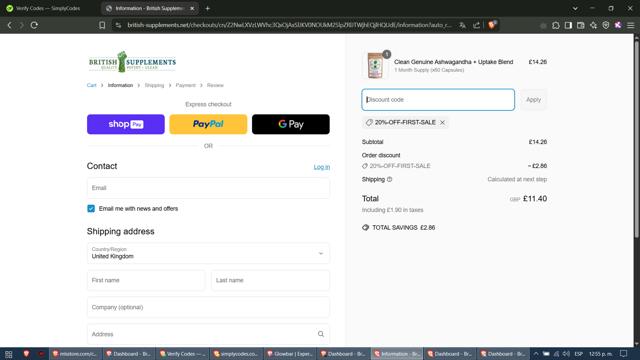
Task: Click the address search magnifier icon
Action: coord(321,334)
